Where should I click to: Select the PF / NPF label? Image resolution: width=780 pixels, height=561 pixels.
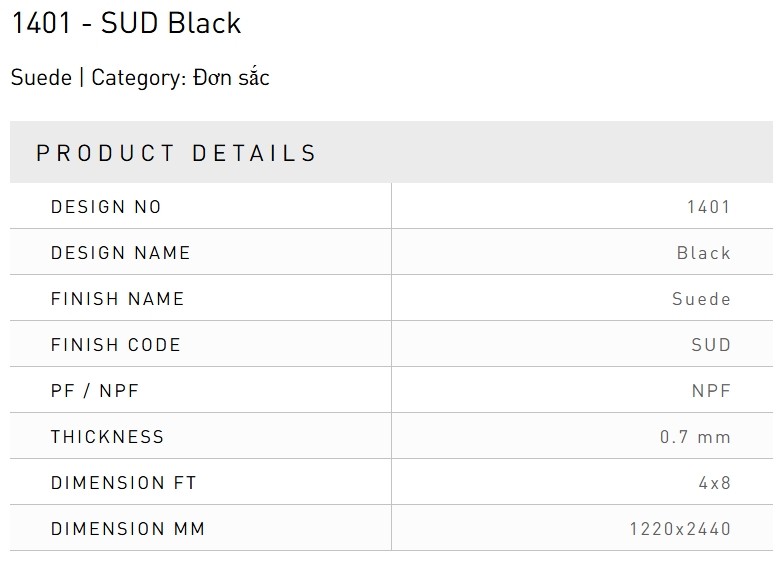coord(95,391)
